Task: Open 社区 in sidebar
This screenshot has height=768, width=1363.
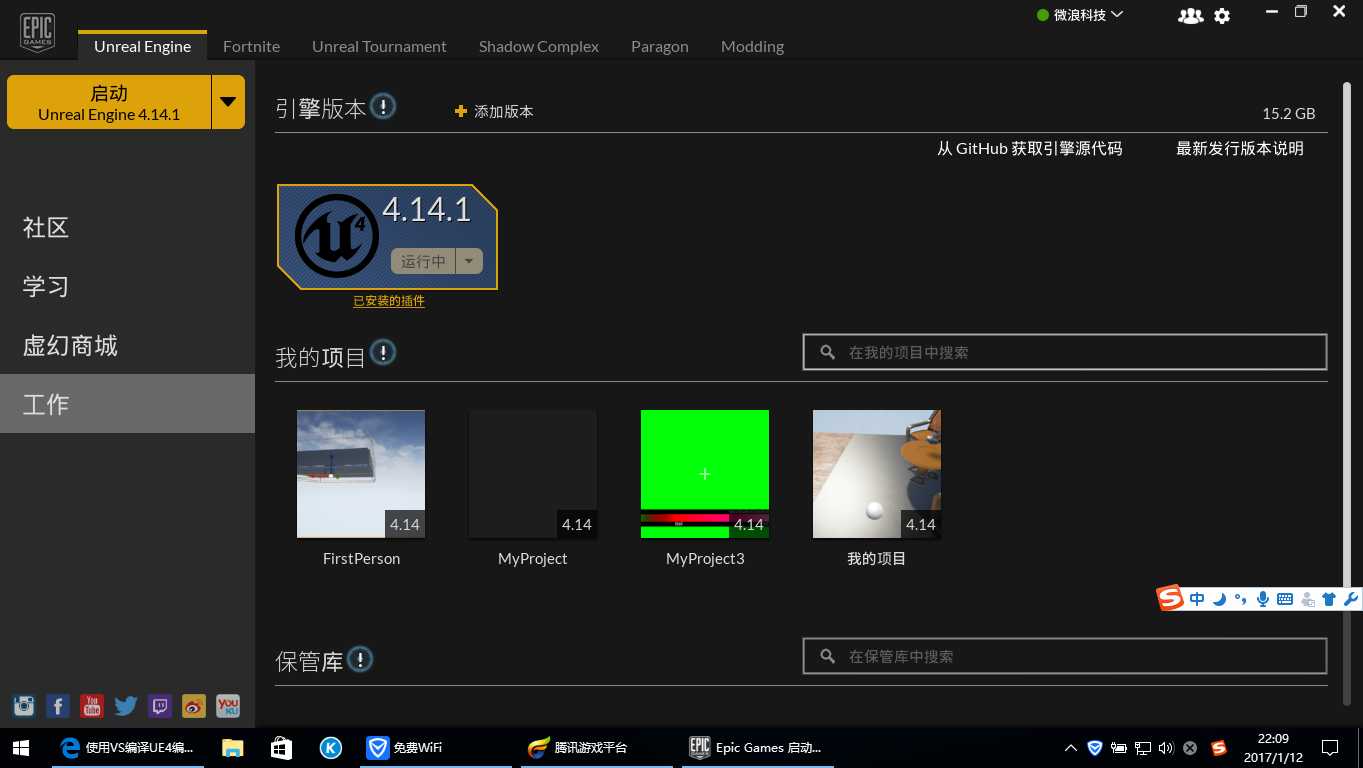Action: (x=127, y=227)
